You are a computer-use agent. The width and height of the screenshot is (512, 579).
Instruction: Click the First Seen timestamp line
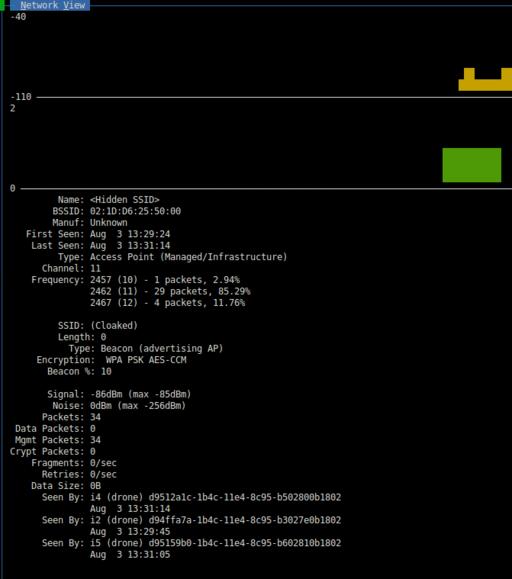click(x=98, y=234)
